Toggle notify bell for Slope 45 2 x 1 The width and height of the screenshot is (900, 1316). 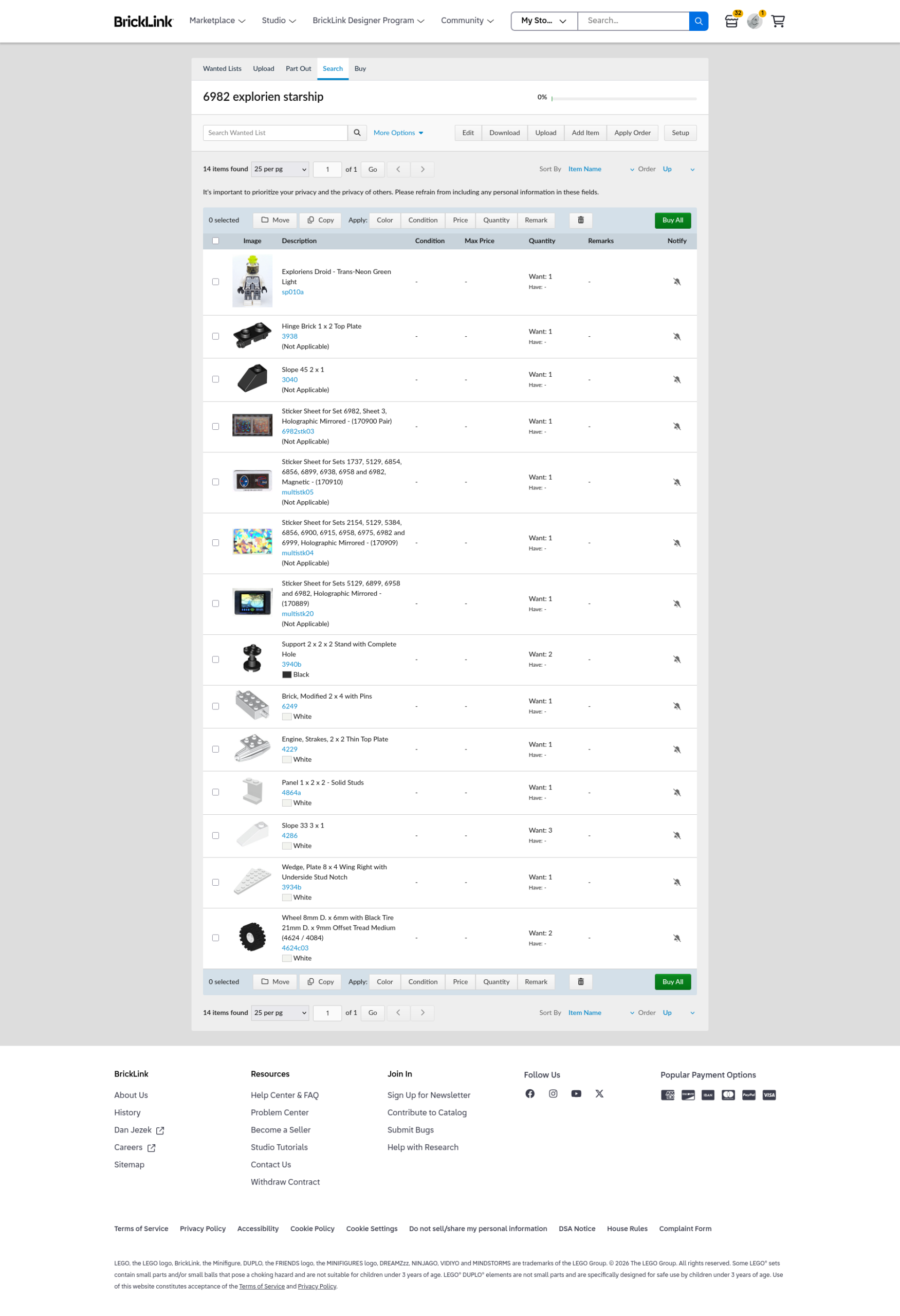point(677,379)
